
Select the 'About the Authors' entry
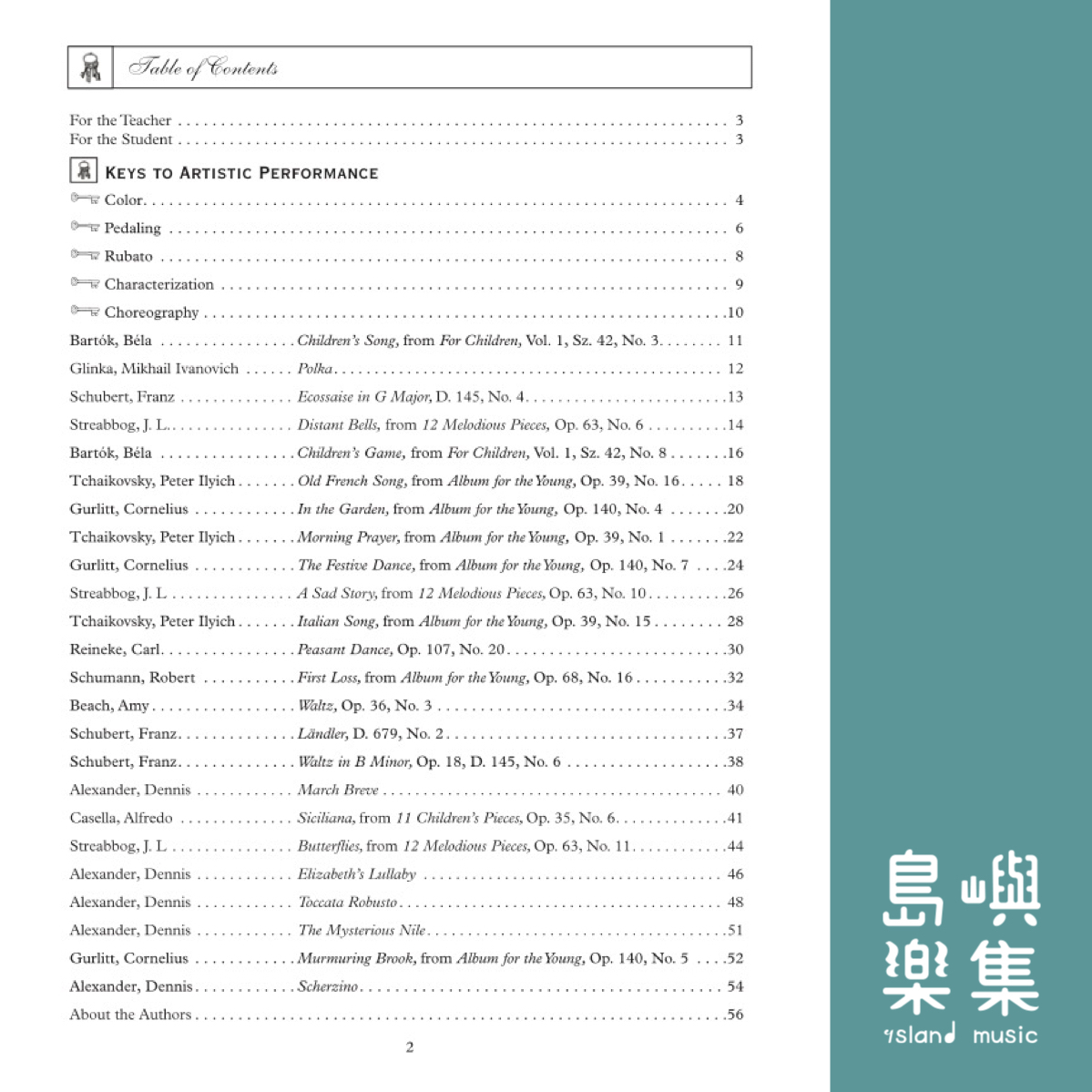point(407,1015)
